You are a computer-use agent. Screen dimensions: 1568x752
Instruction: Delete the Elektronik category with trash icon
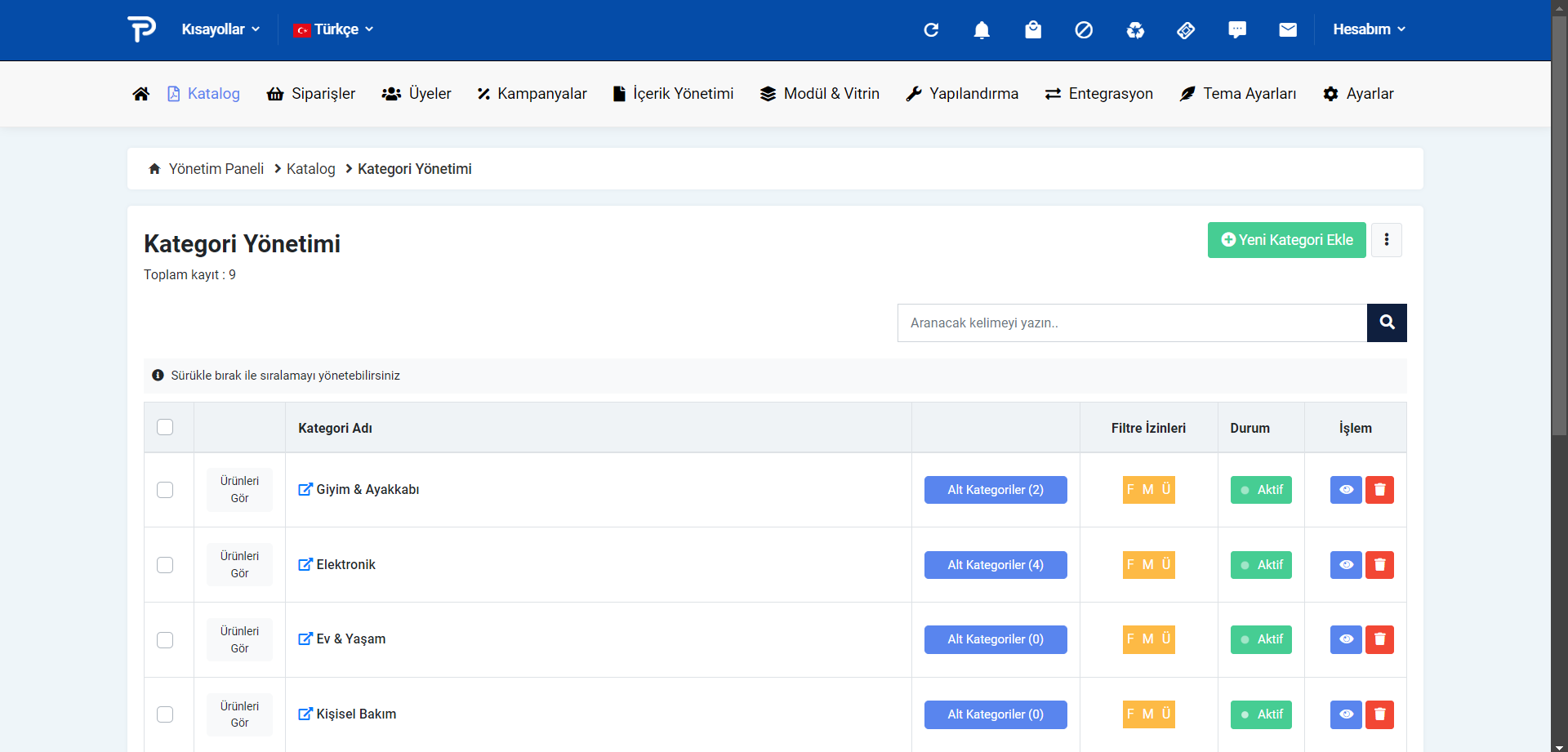[x=1379, y=565]
